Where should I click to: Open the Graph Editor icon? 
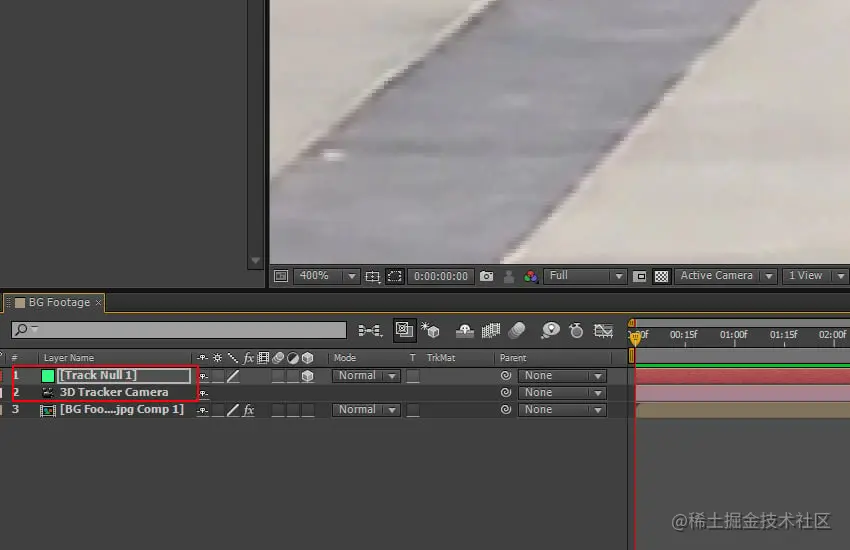(x=603, y=330)
